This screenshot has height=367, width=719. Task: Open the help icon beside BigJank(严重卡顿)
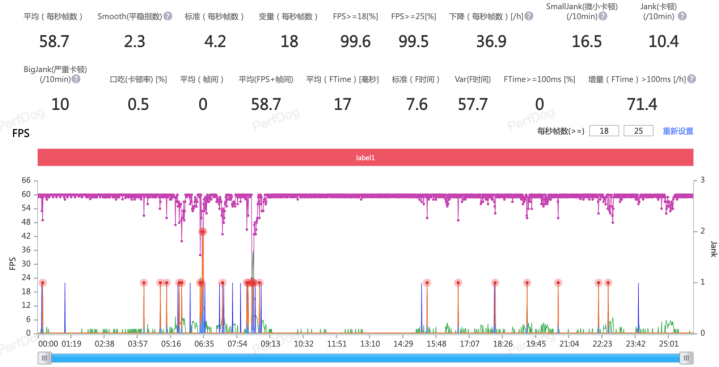click(76, 79)
